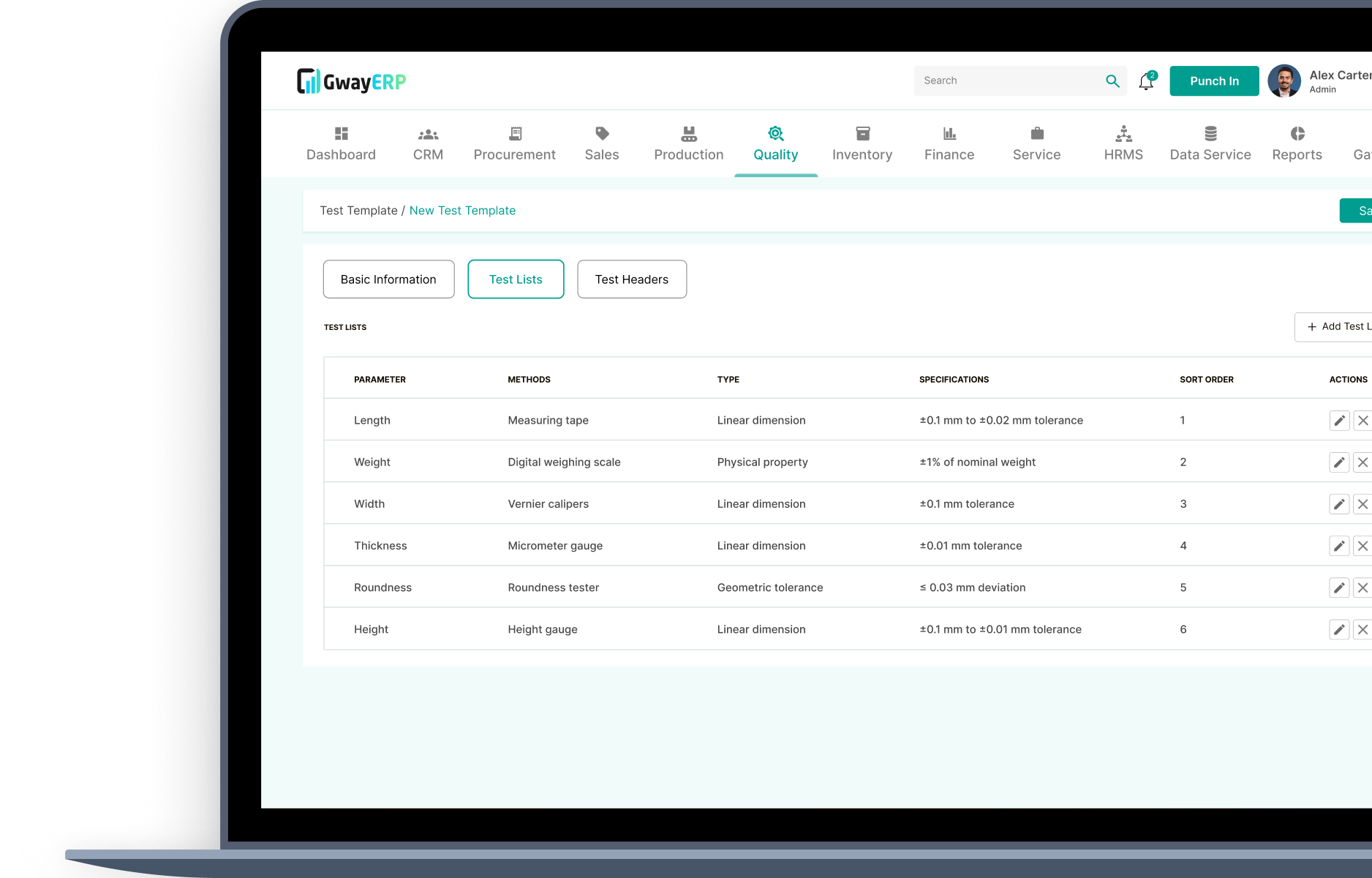
Task: Select the Production icon in navigation
Action: click(688, 133)
